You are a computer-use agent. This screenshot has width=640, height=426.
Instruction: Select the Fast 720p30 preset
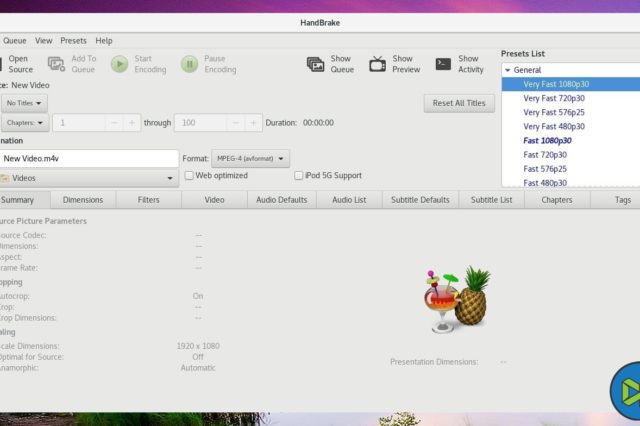[x=571, y=155]
